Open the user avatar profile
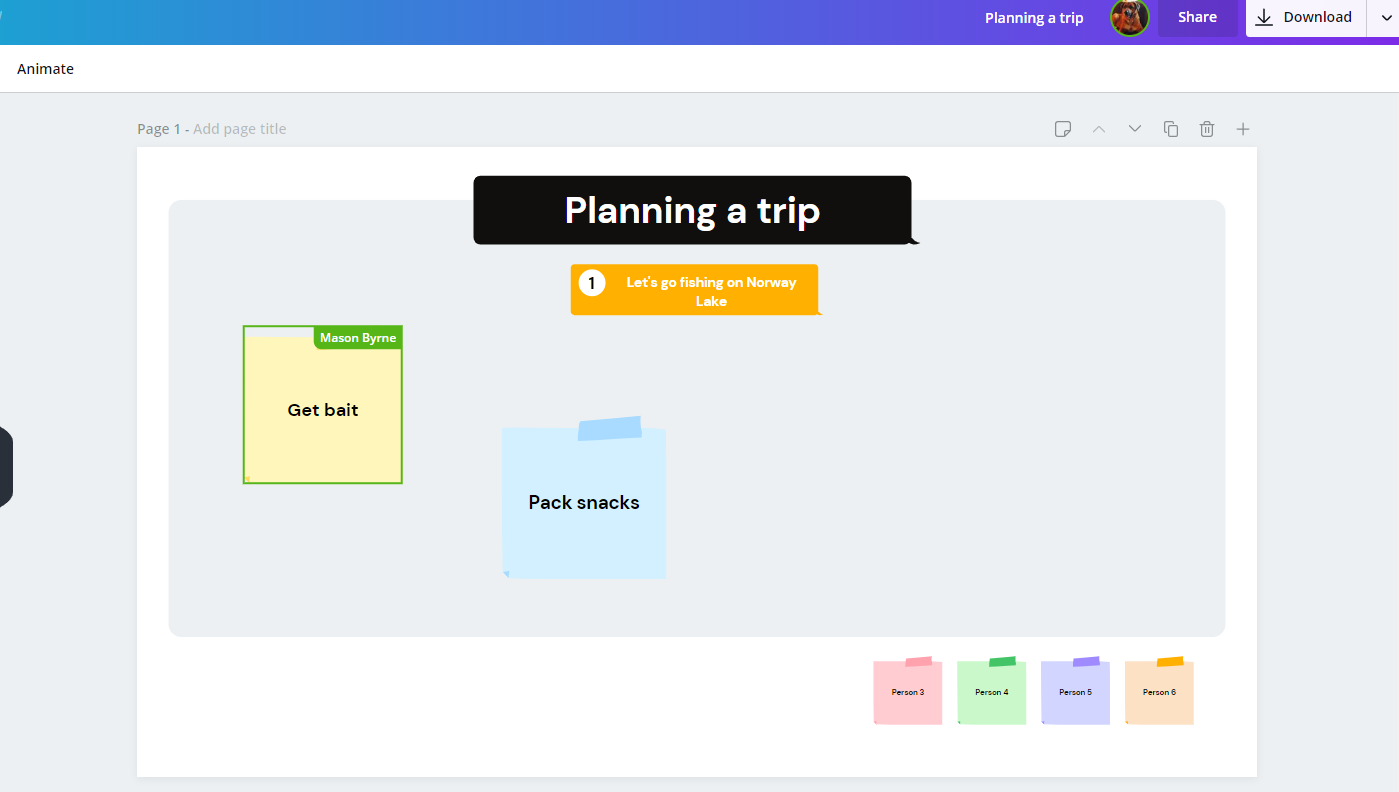Image resolution: width=1399 pixels, height=792 pixels. [1129, 17]
